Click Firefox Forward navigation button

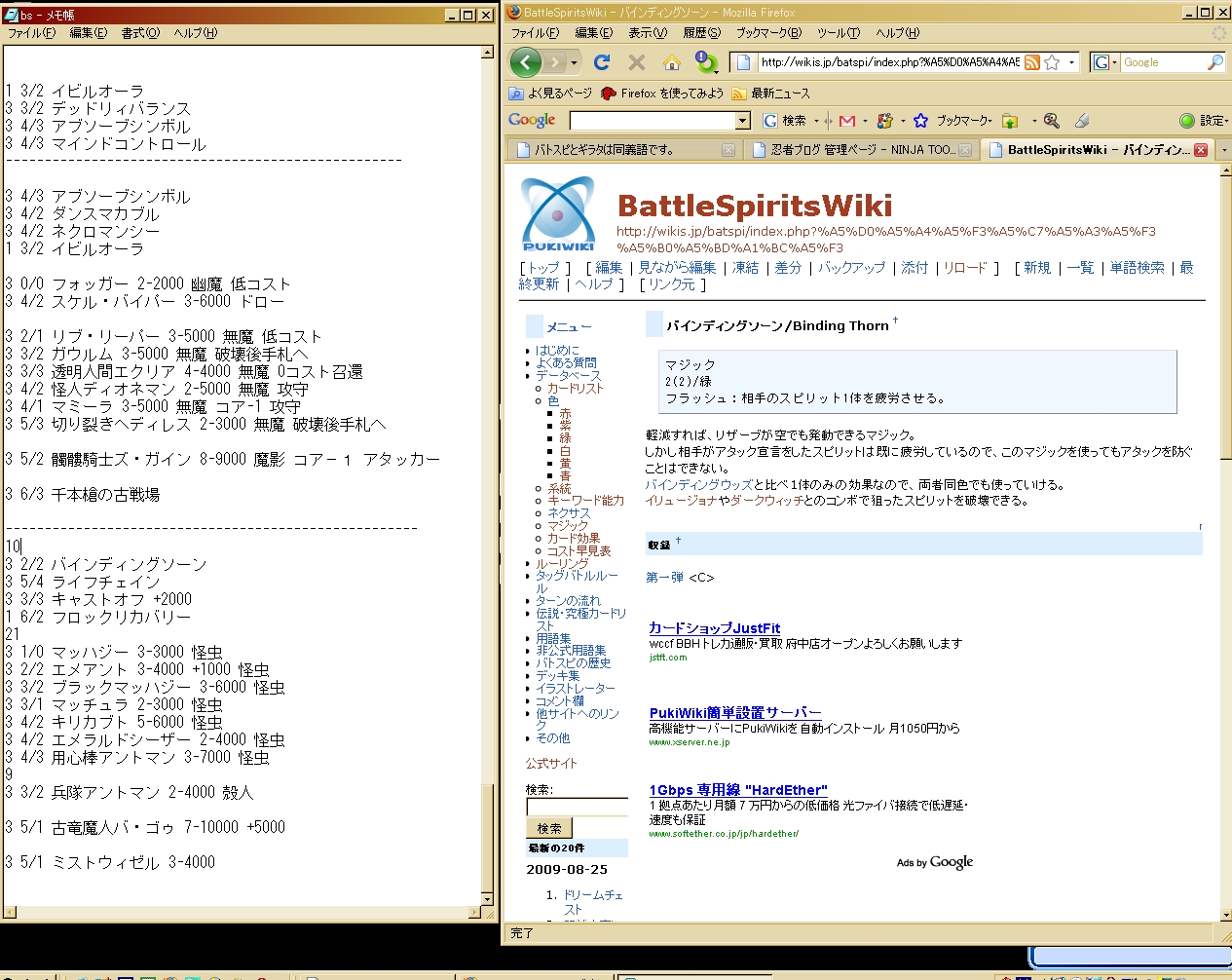click(x=555, y=62)
